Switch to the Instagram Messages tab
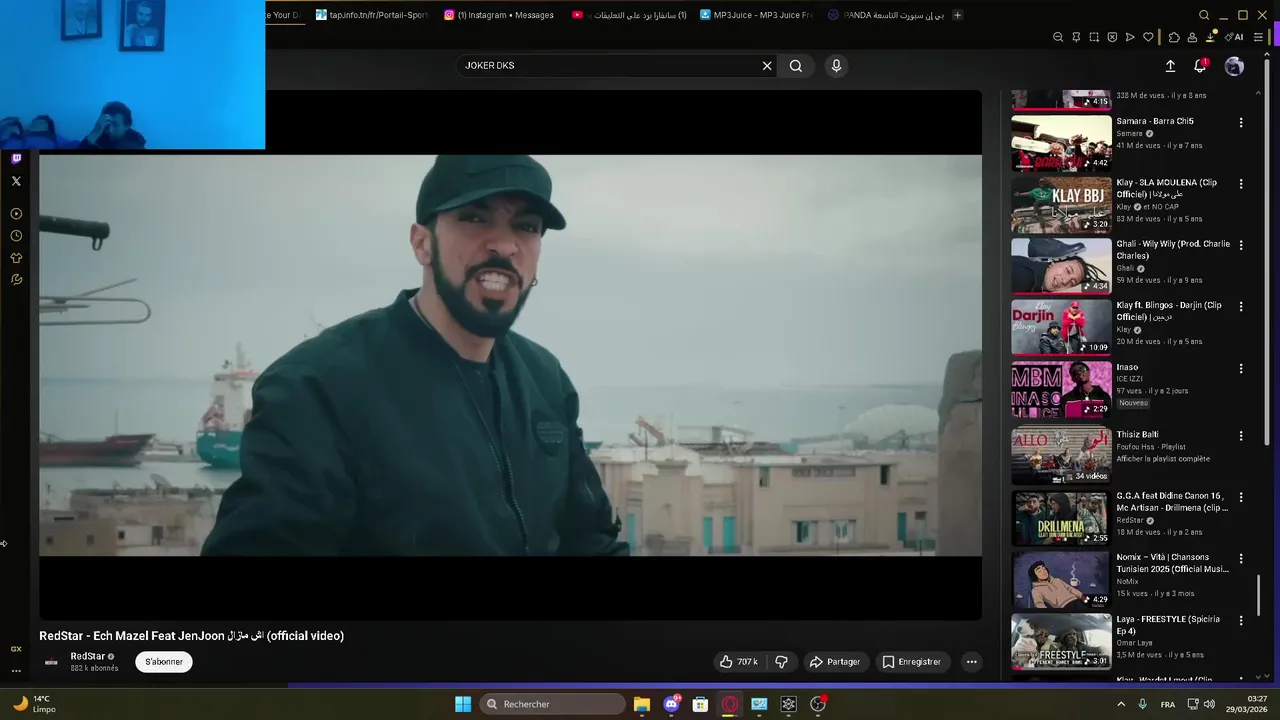This screenshot has width=1280, height=720. pos(500,15)
